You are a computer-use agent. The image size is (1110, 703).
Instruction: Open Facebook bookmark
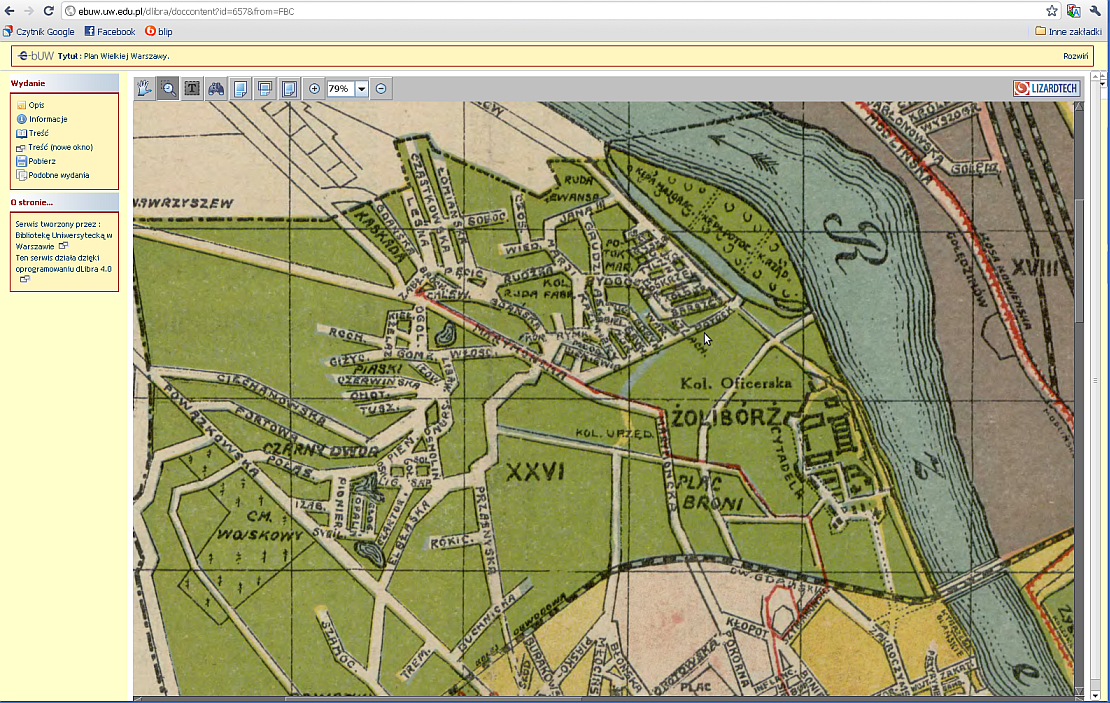pyautogui.click(x=110, y=31)
